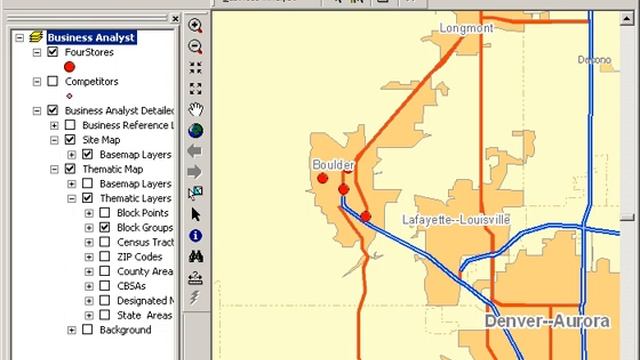Collapse the Site Map group
Viewport: 640px width, 360px height.
point(54,140)
